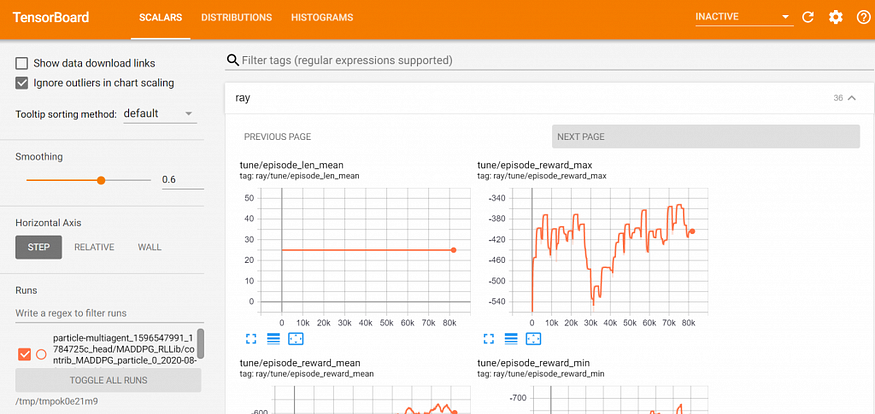Select the particle-multiagent run radio circle
Viewport: 875px width, 414px height.
(x=41, y=354)
